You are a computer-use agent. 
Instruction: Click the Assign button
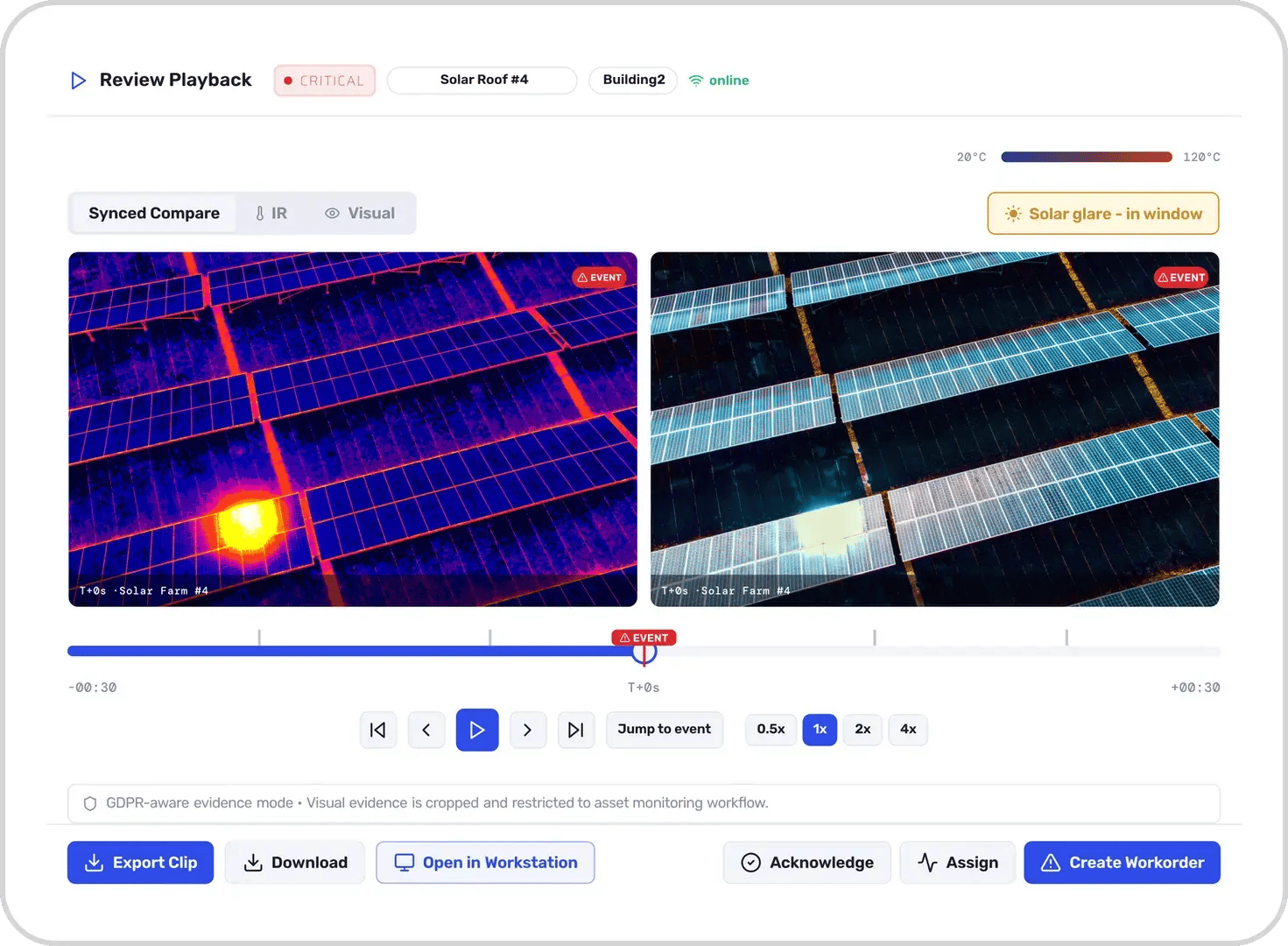(x=957, y=863)
